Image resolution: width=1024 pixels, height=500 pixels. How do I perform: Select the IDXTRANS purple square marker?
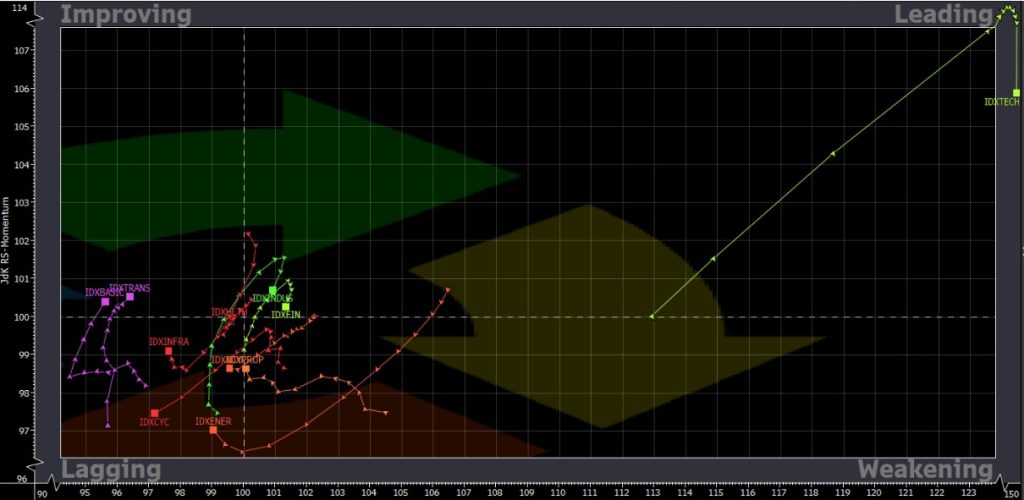point(130,296)
